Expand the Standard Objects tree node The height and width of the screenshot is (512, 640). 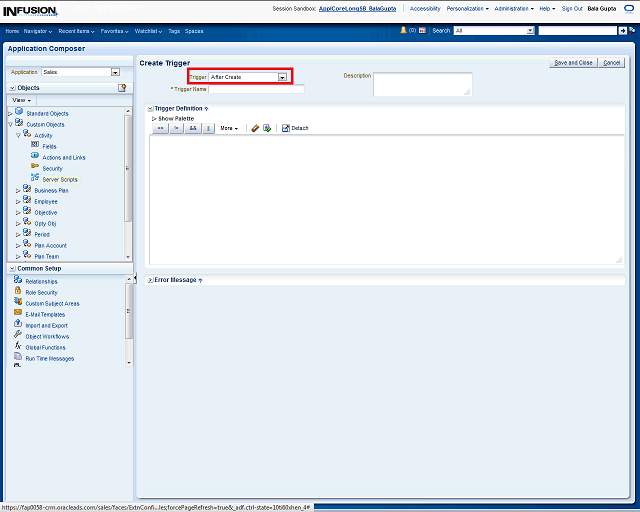click(x=11, y=114)
